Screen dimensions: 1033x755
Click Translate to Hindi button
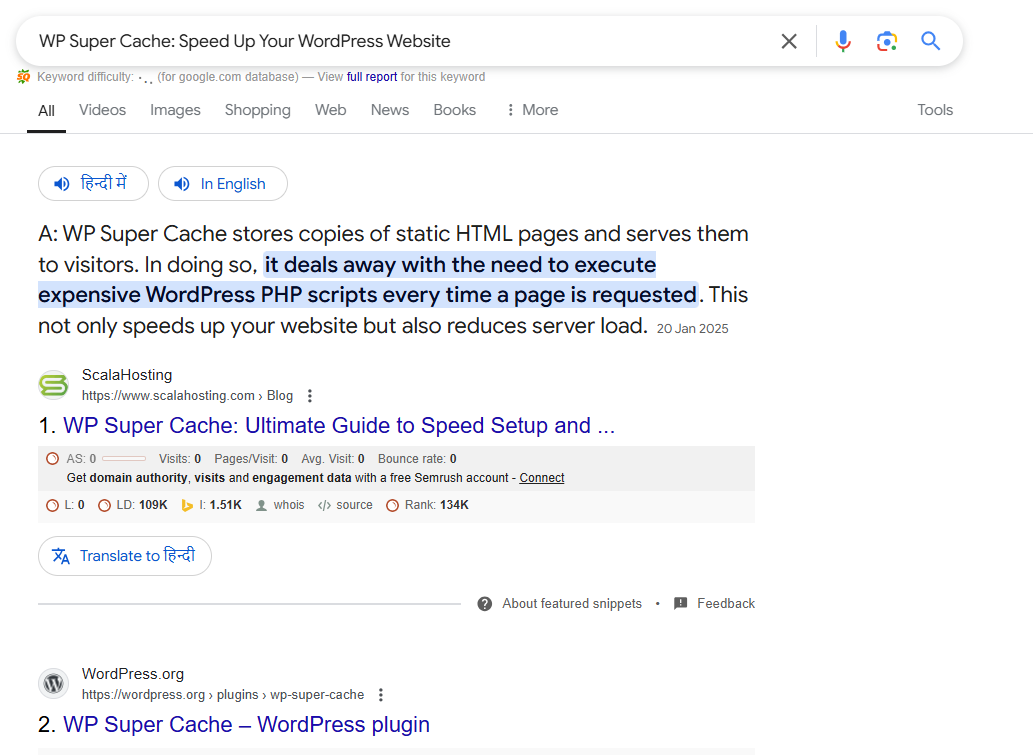[x=125, y=556]
